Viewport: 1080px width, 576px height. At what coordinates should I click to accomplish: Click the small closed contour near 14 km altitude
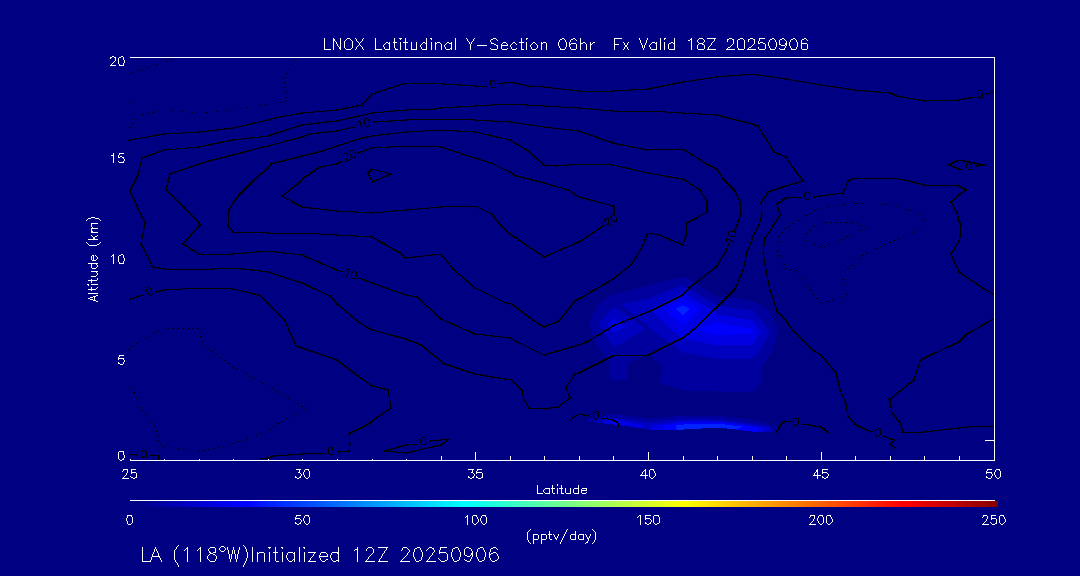[378, 174]
